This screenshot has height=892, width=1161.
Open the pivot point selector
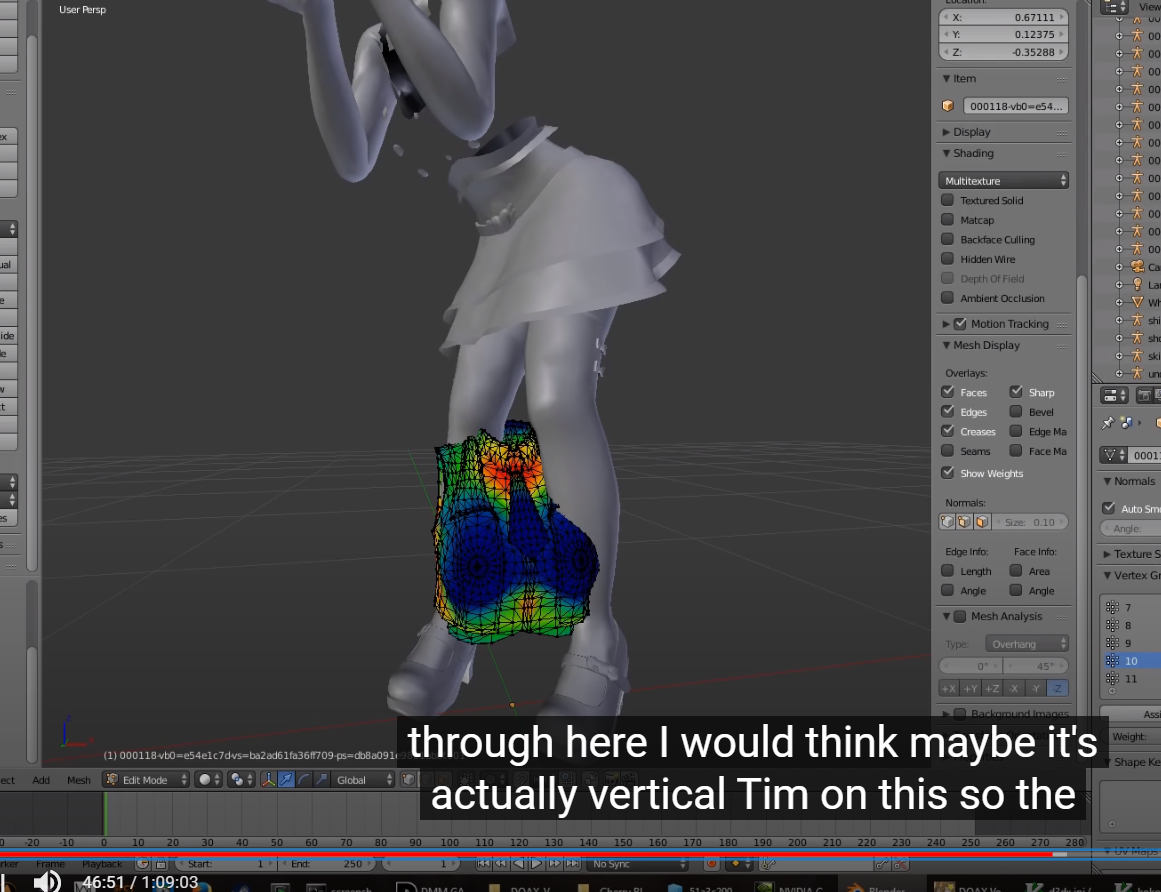(240, 779)
